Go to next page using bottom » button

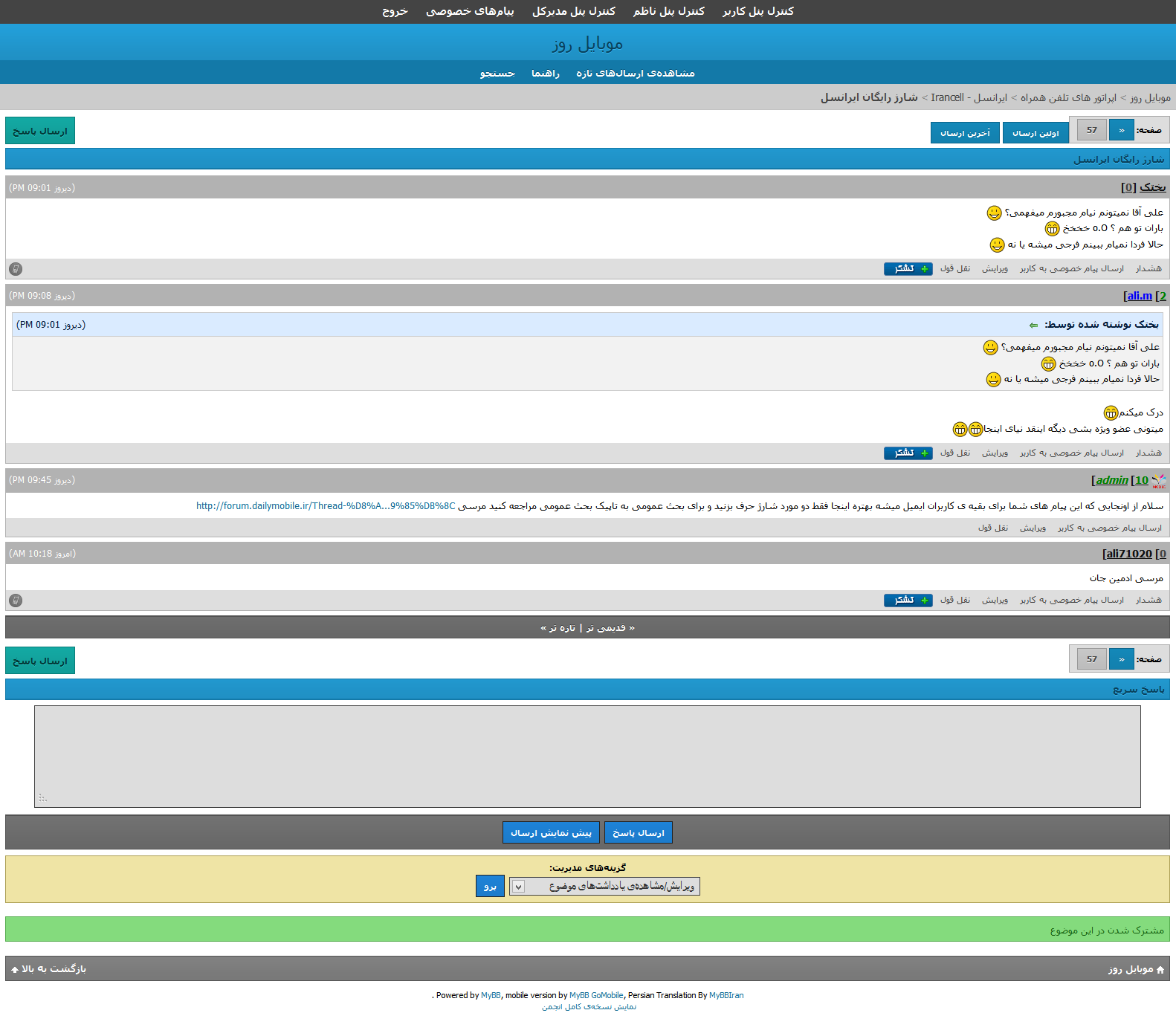pyautogui.click(x=1121, y=659)
